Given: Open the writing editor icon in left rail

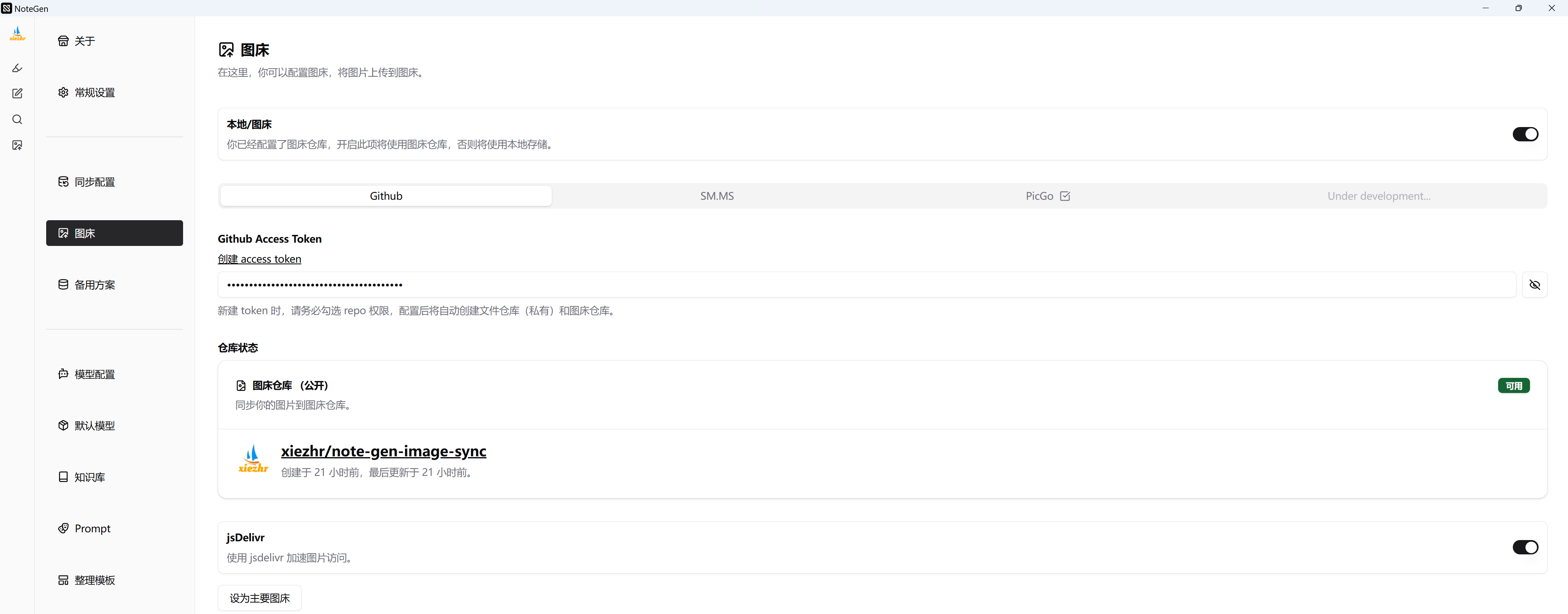Looking at the screenshot, I should point(17,94).
